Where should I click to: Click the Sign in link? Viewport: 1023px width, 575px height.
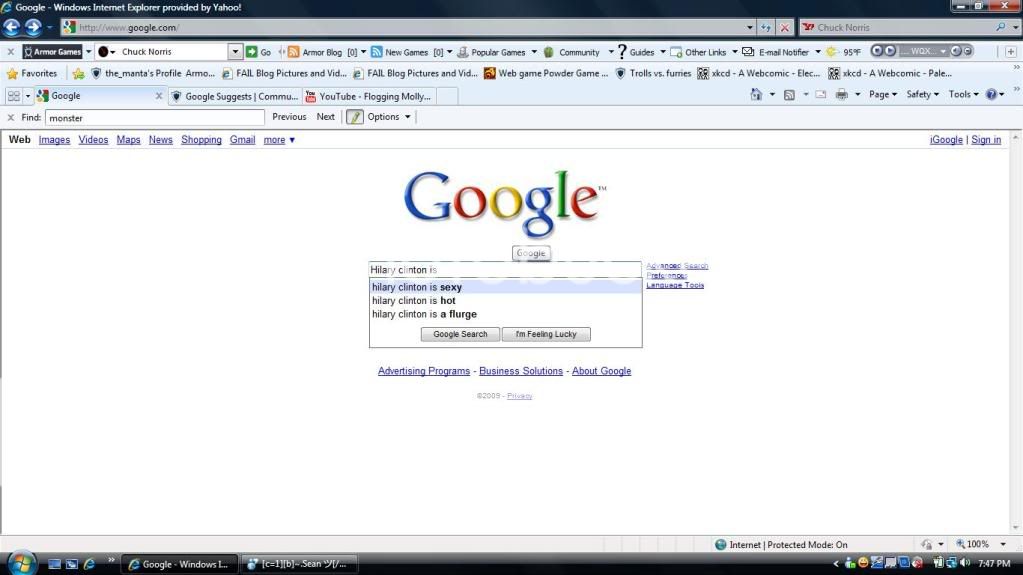(986, 140)
